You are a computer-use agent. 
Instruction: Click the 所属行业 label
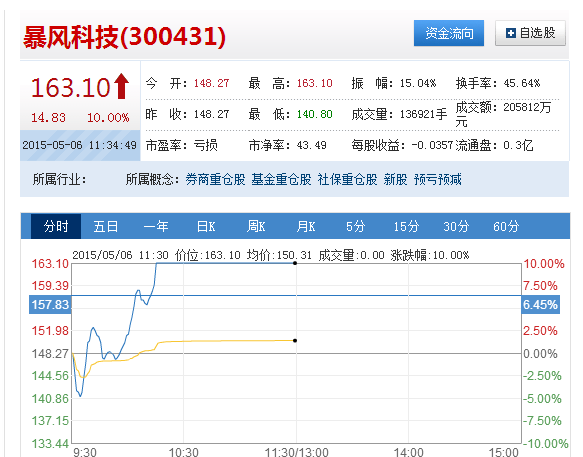pyautogui.click(x=59, y=180)
